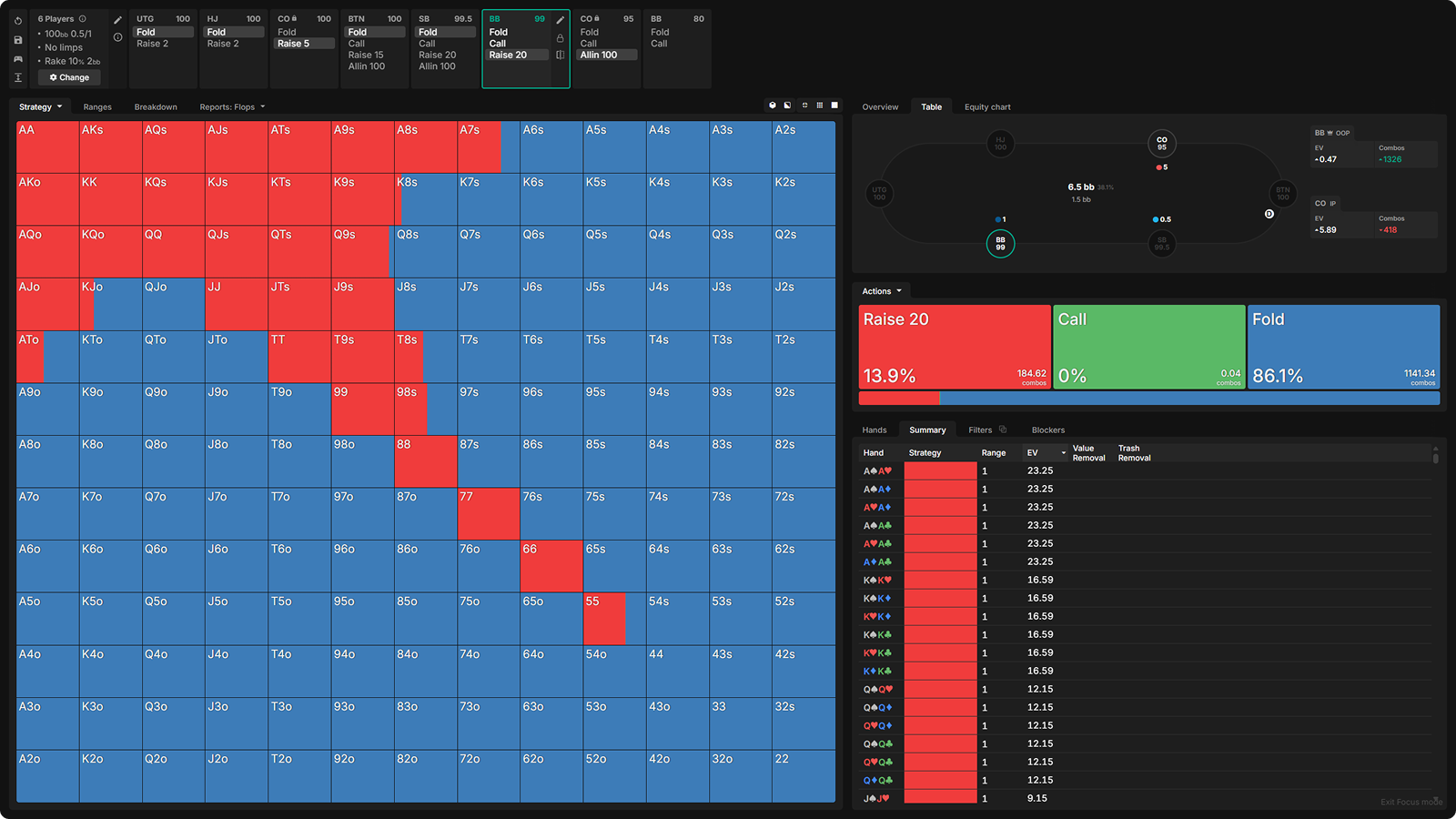Select the AKs cell in the matrix
Image resolution: width=1456 pixels, height=819 pixels.
(x=111, y=147)
